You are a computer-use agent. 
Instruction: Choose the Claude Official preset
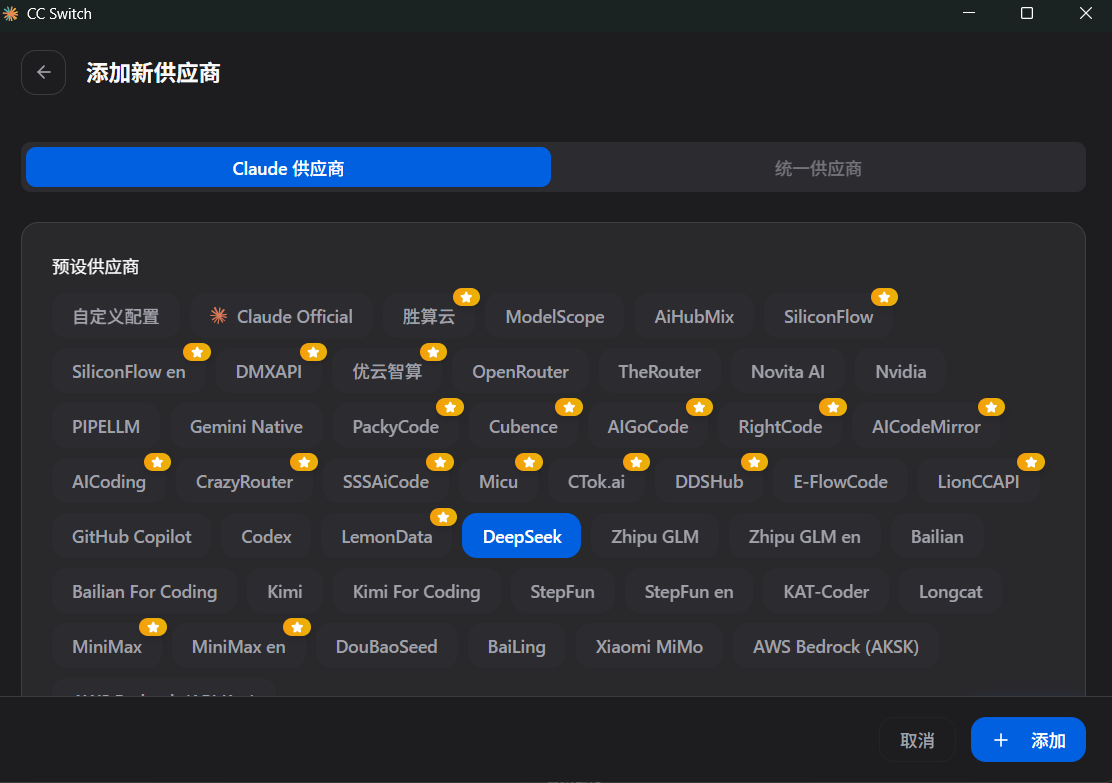click(x=282, y=316)
